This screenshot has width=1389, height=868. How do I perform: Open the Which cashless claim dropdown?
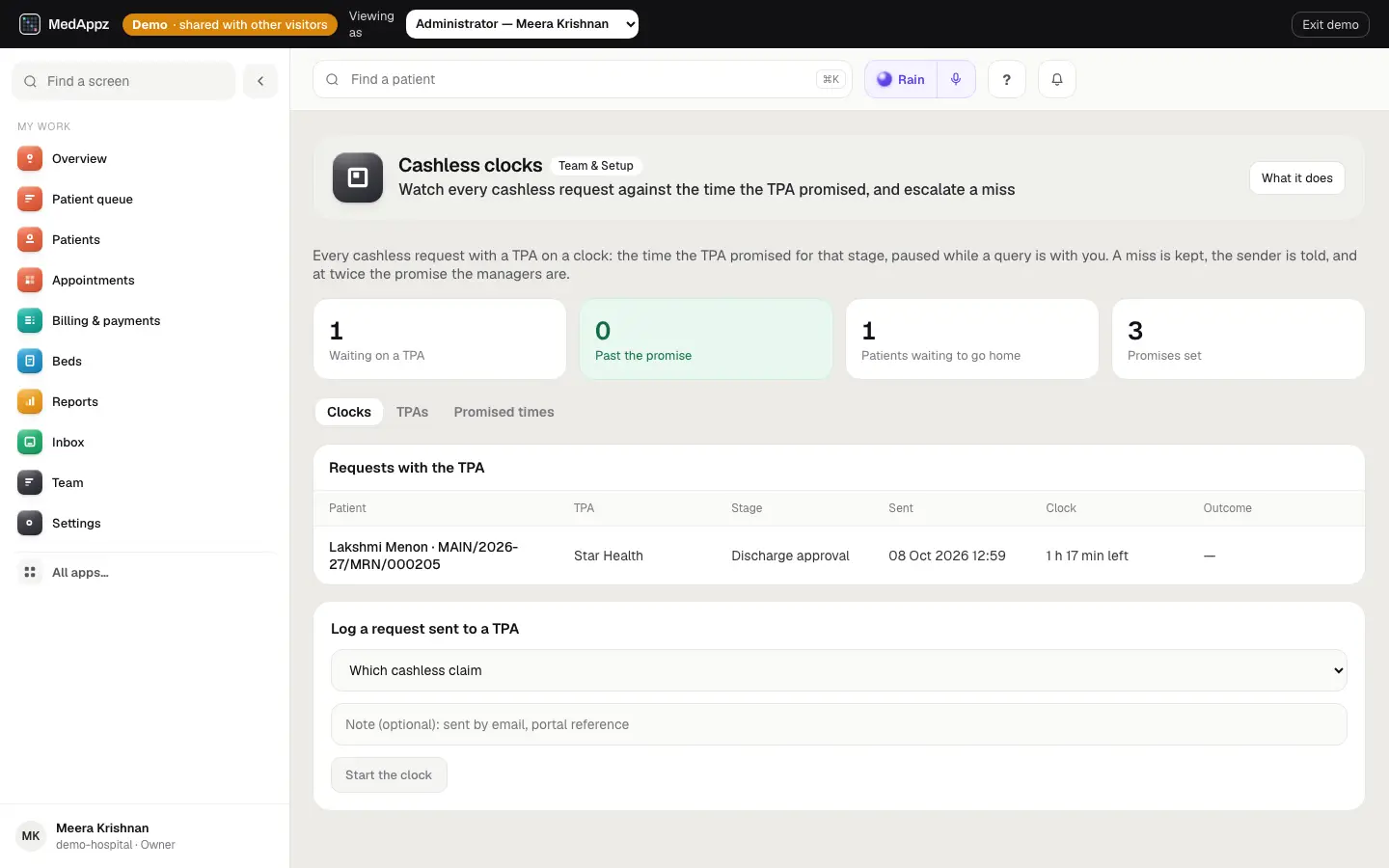click(x=838, y=670)
